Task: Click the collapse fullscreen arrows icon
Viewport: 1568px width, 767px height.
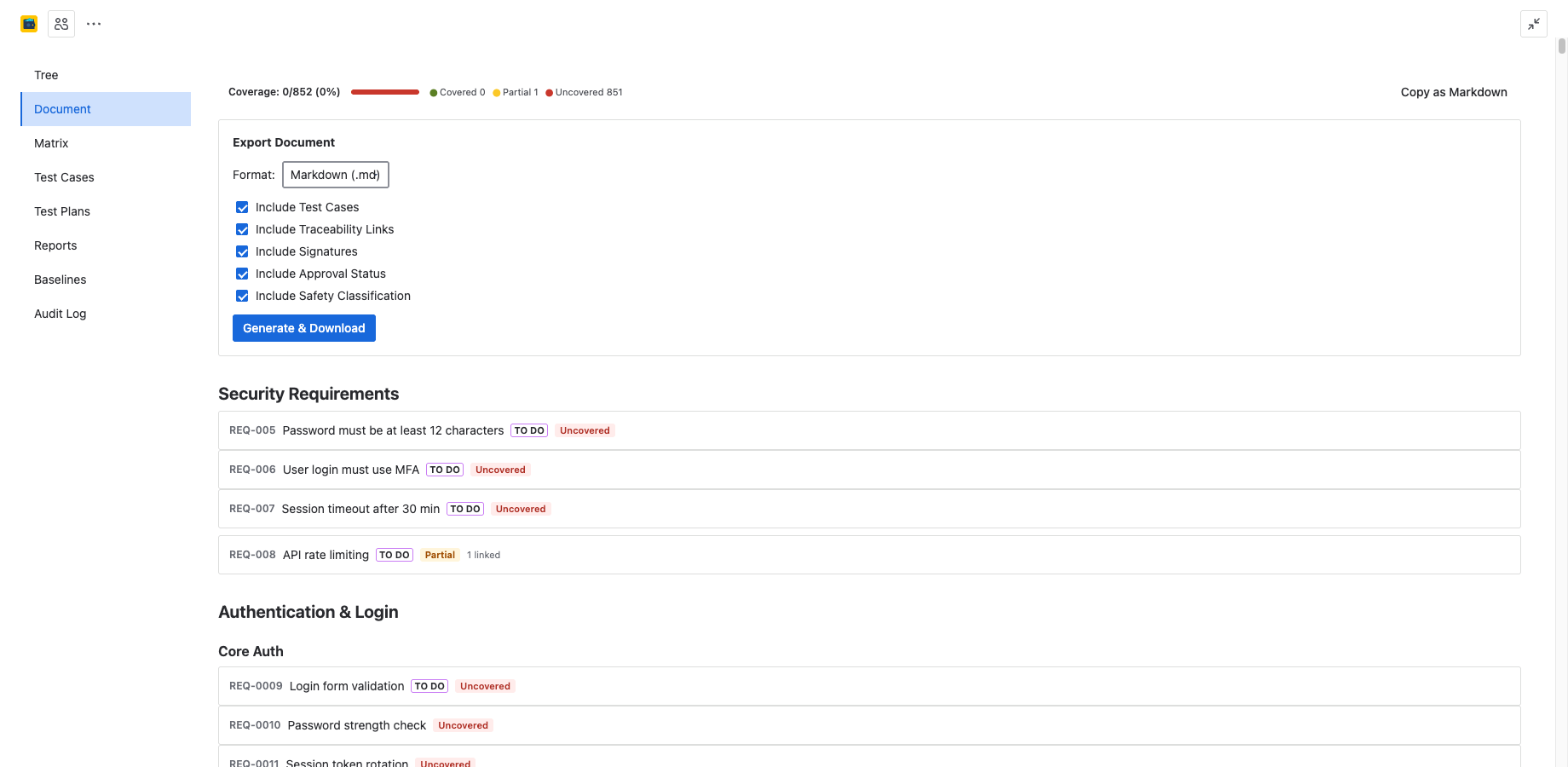Action: [1533, 24]
